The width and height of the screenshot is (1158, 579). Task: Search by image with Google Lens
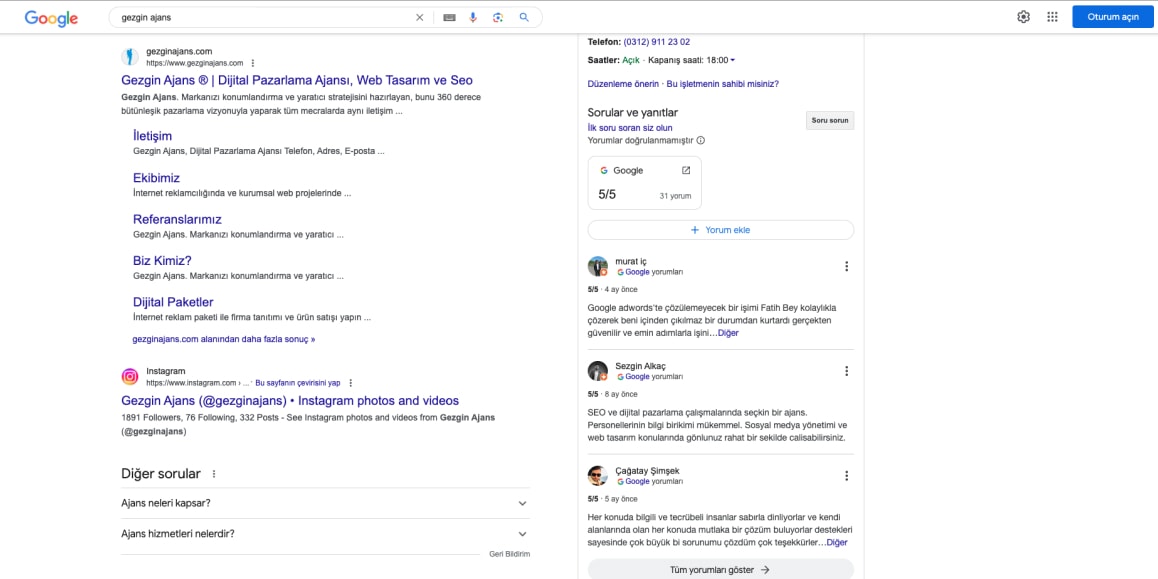[x=498, y=18]
